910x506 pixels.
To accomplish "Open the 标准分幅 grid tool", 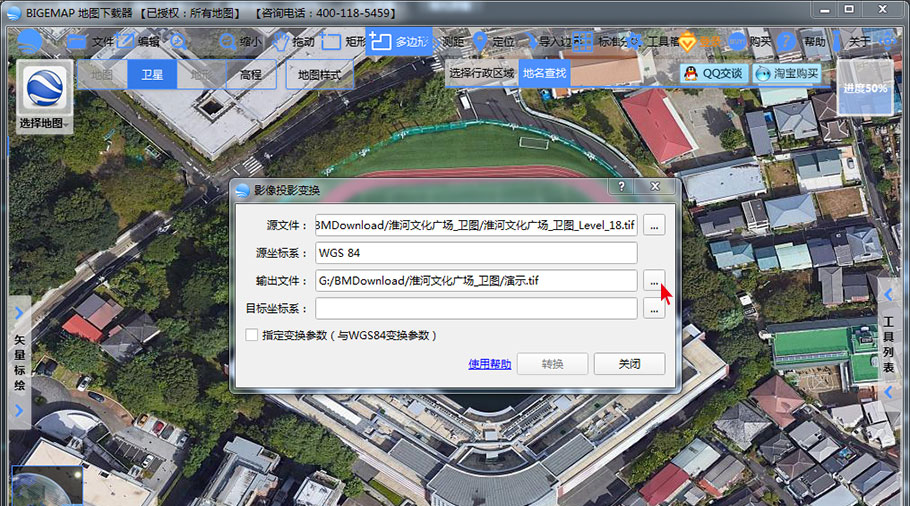I will 599,42.
